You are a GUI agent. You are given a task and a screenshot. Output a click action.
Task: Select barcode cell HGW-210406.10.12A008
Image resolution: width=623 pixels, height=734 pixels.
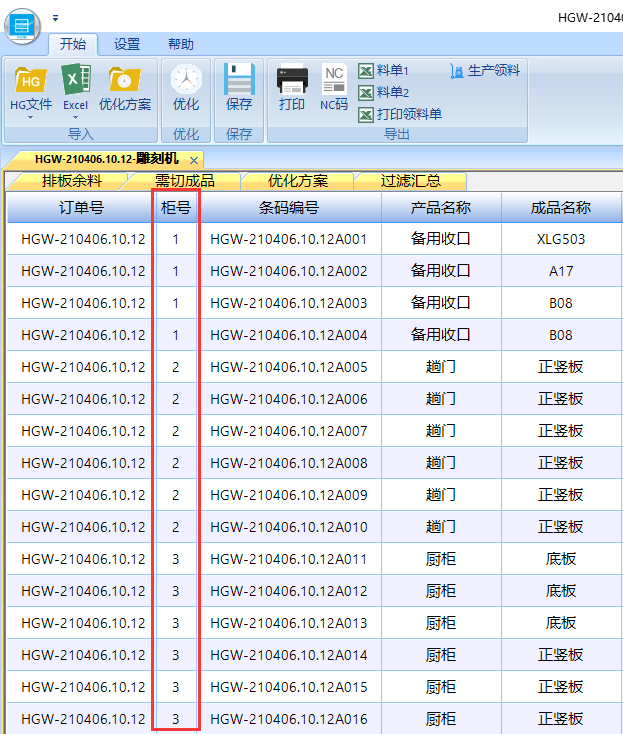click(289, 463)
